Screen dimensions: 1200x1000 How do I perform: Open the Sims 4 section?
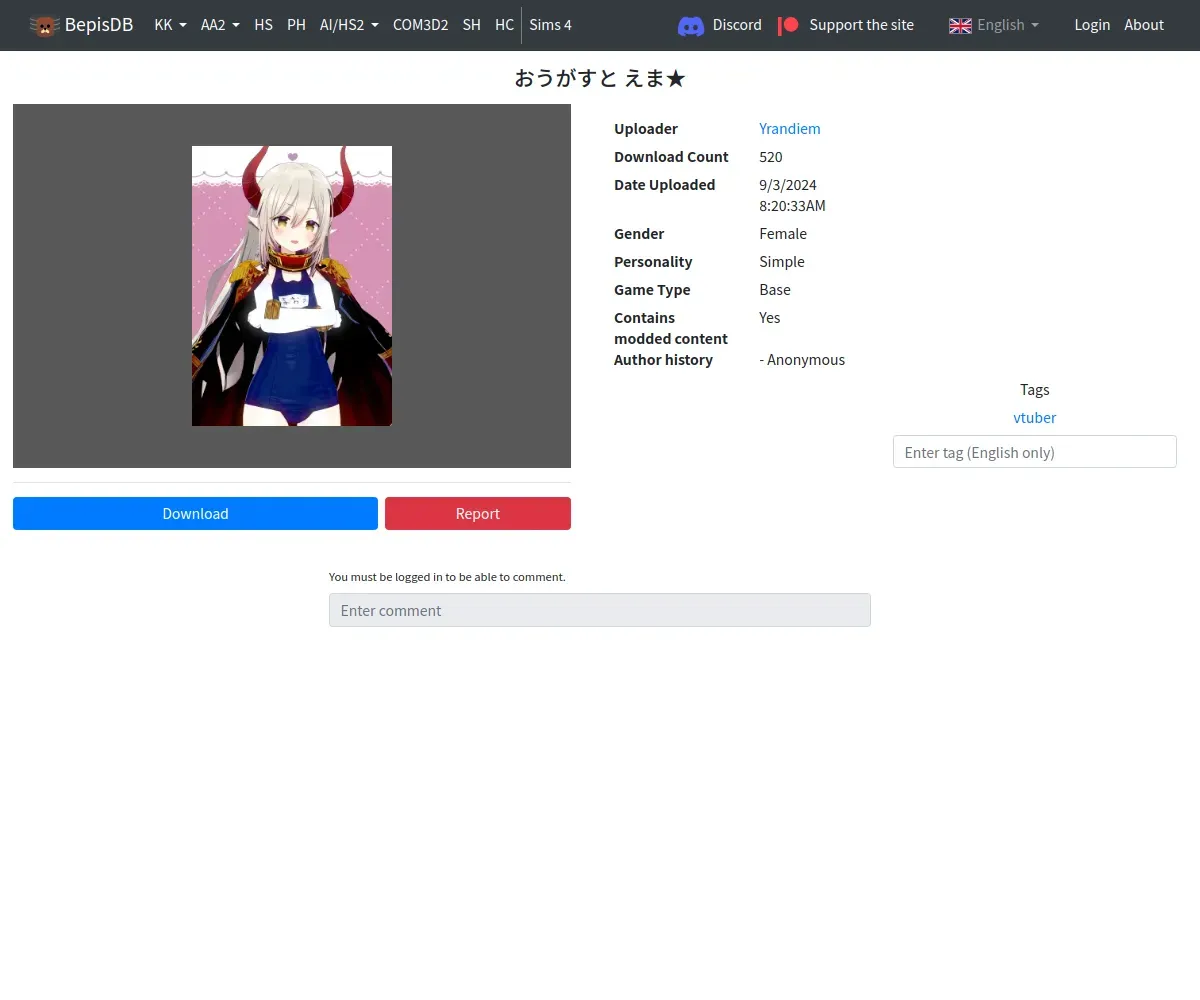click(x=551, y=25)
